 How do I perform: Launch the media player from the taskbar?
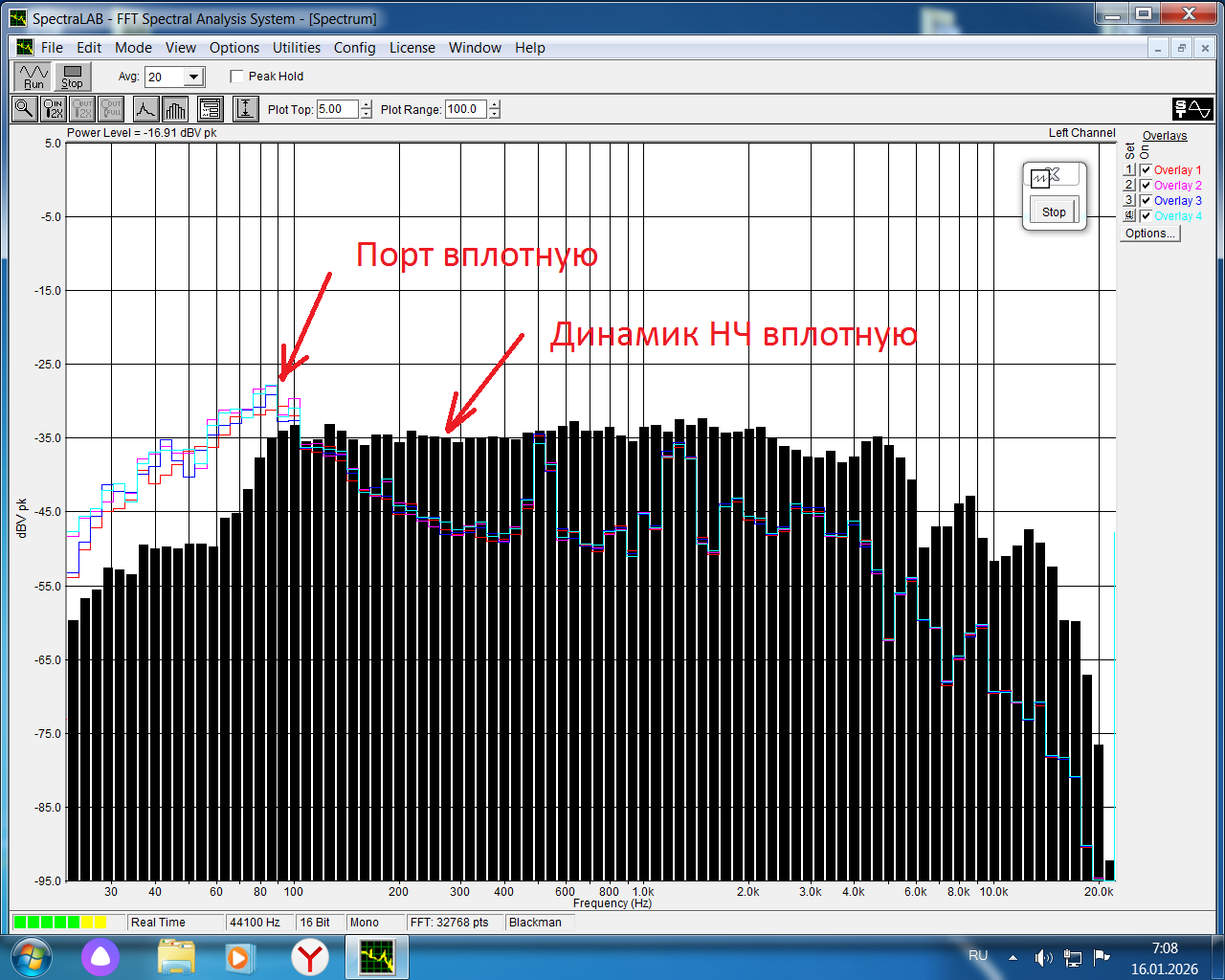239,957
